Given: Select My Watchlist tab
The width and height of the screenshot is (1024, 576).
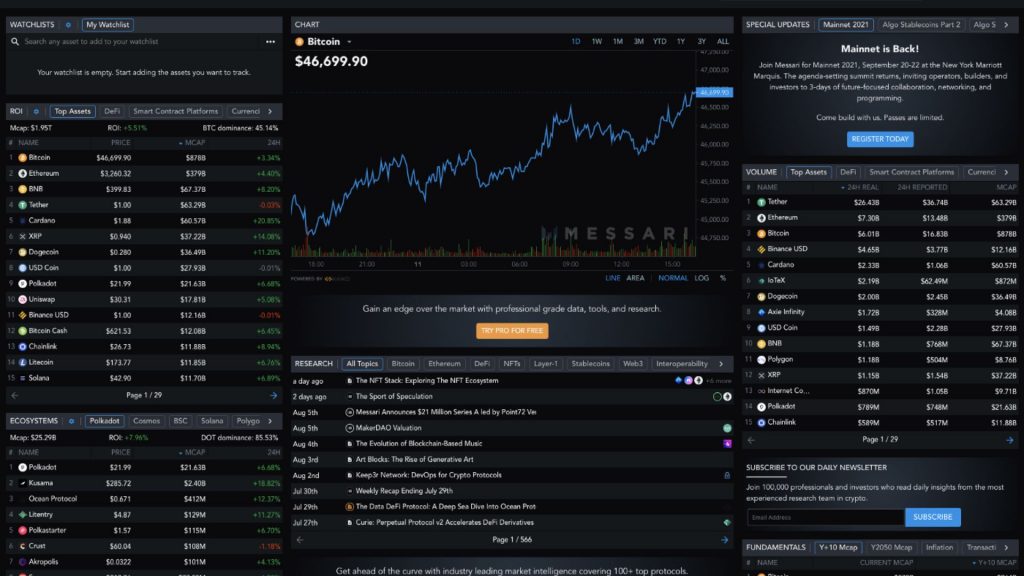Looking at the screenshot, I should tap(108, 25).
